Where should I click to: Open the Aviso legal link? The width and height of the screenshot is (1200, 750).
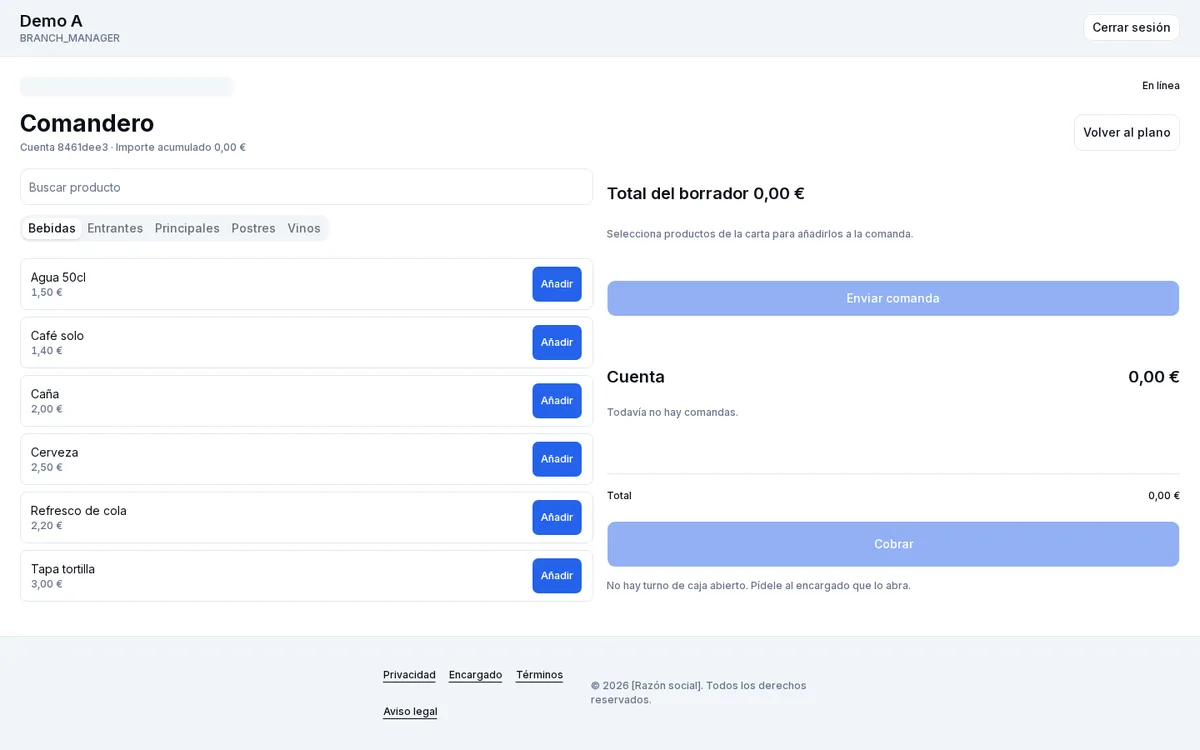pos(410,712)
